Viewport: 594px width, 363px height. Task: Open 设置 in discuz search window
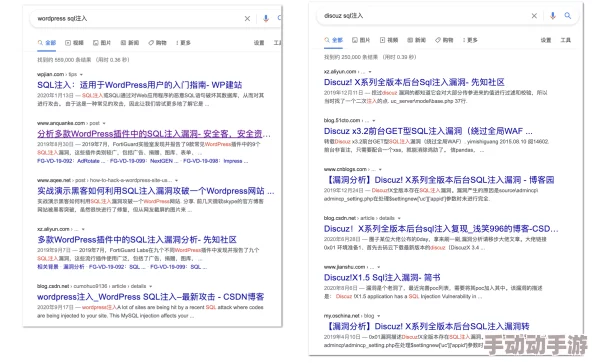[x=546, y=40]
